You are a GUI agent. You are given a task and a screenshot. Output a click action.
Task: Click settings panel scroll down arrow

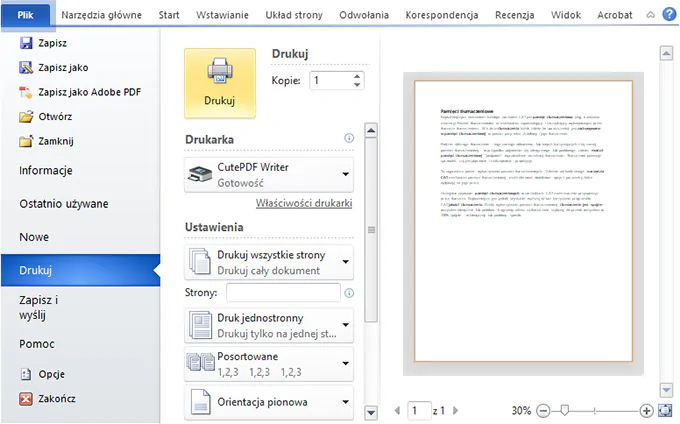[371, 412]
